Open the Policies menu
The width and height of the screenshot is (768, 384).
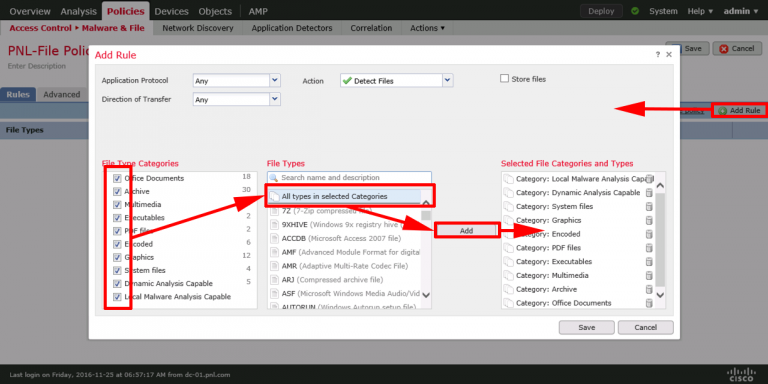click(x=125, y=11)
